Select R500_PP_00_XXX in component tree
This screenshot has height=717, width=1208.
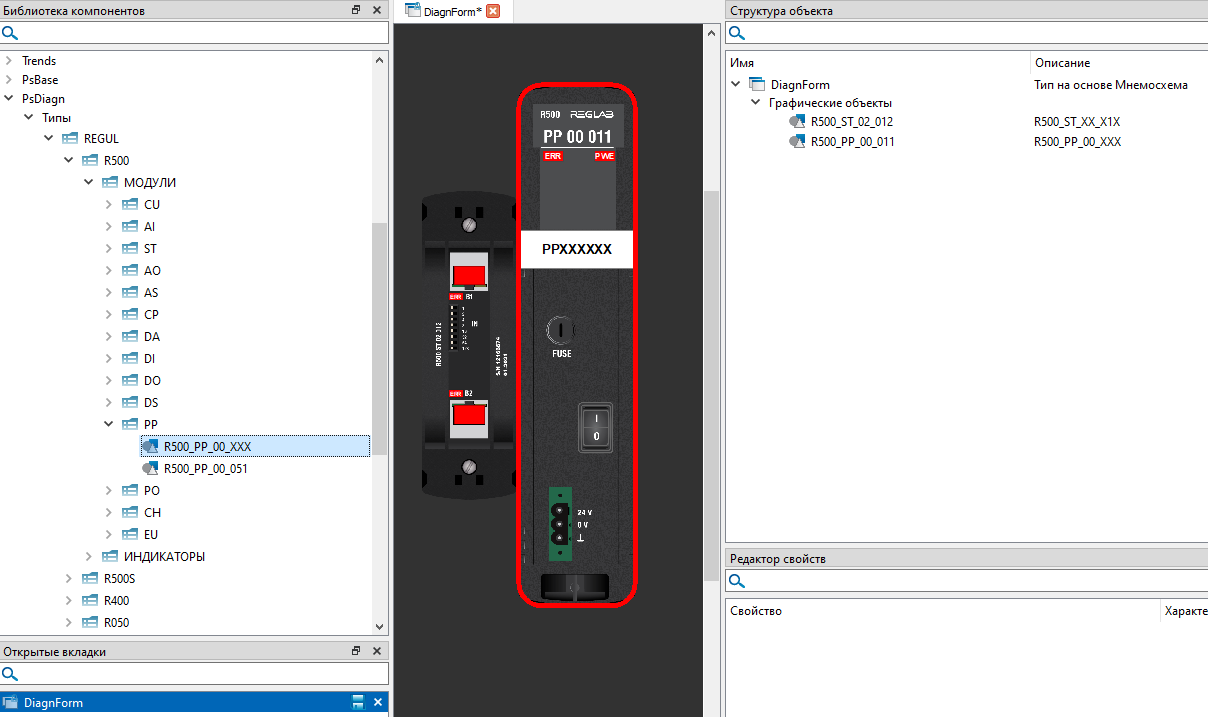point(207,446)
